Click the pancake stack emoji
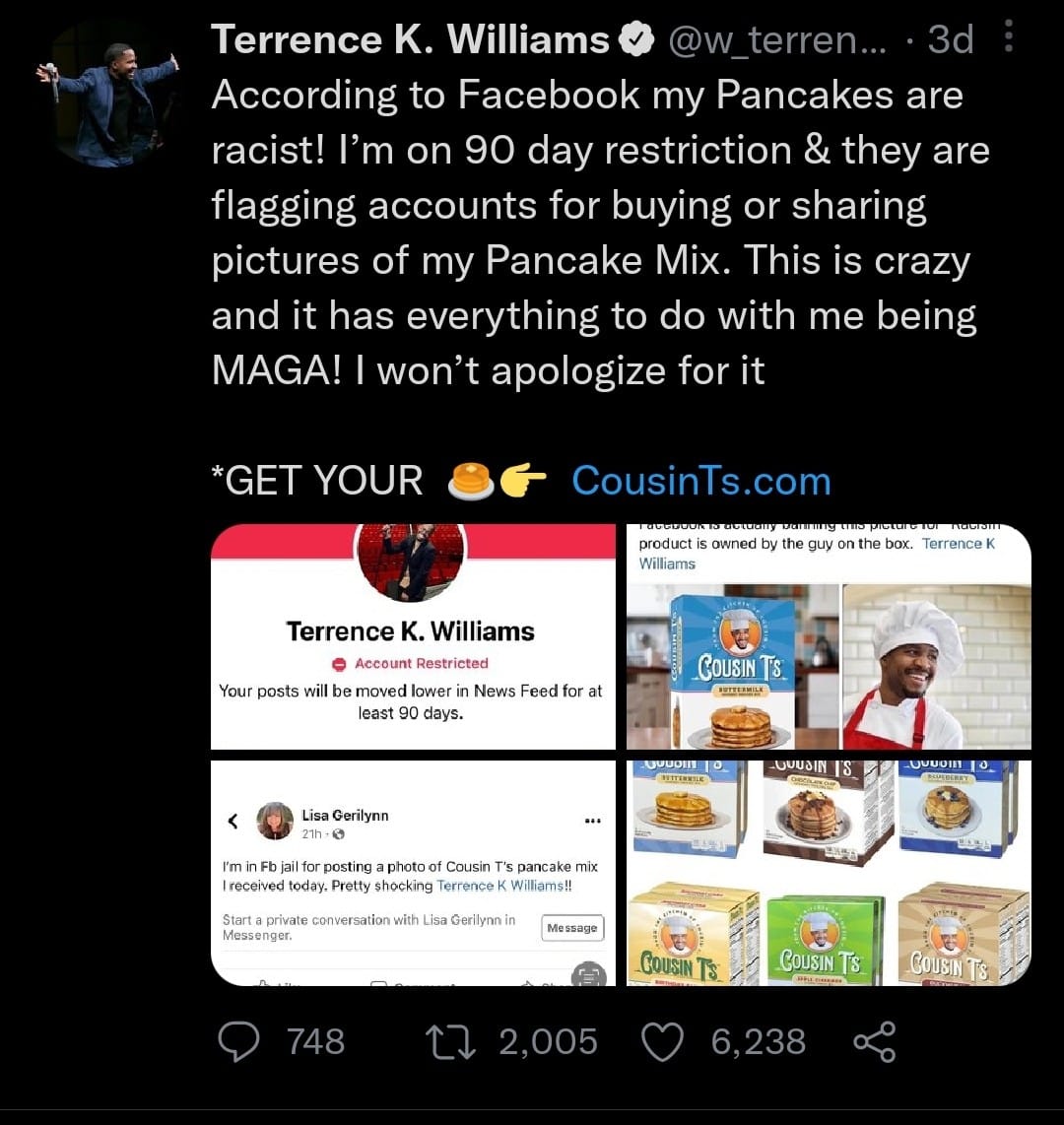 tap(469, 481)
